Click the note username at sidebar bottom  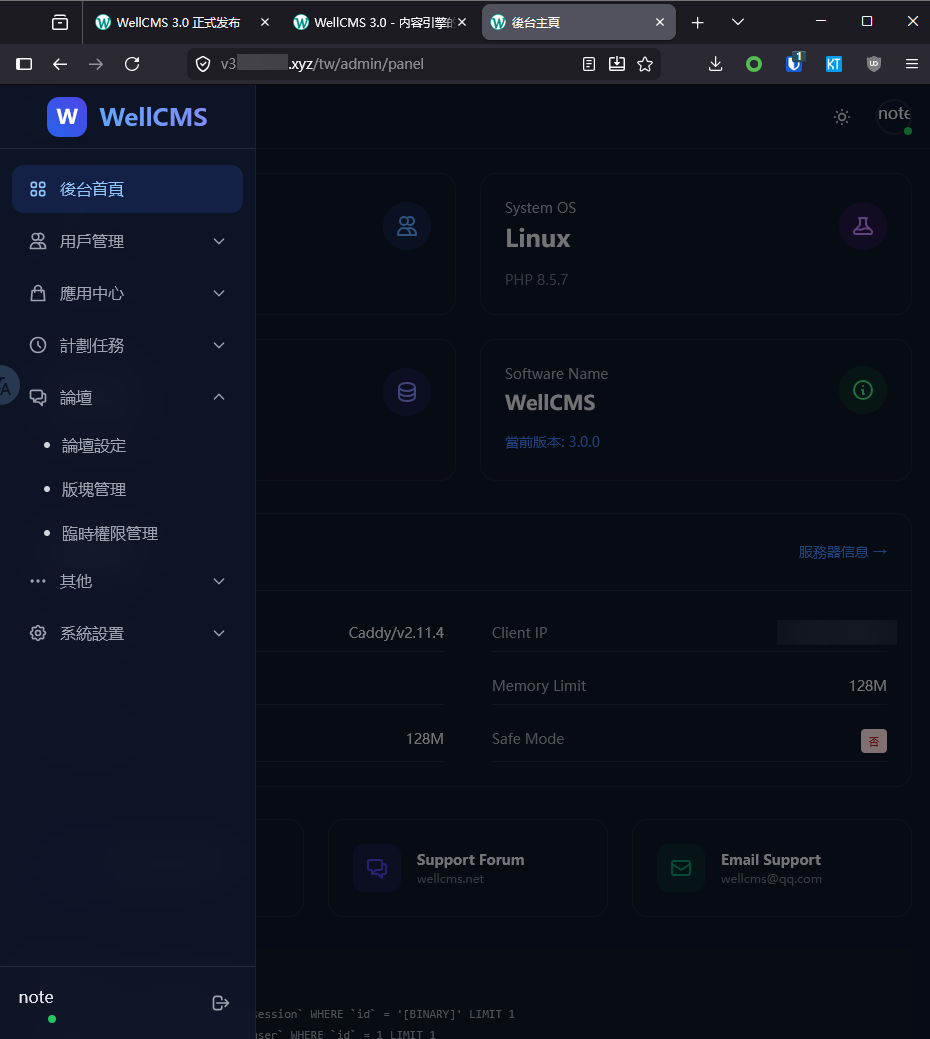(x=36, y=997)
